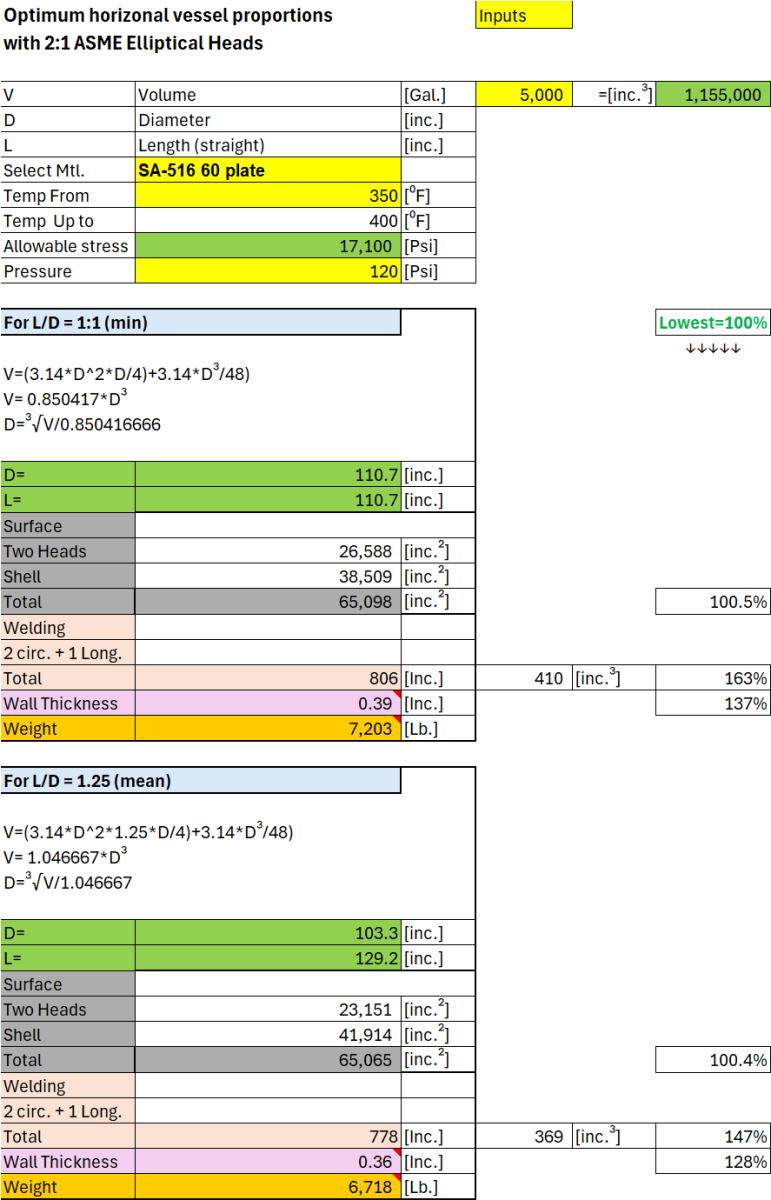
Task: Select the Temp From value 350
Action: [x=267, y=196]
